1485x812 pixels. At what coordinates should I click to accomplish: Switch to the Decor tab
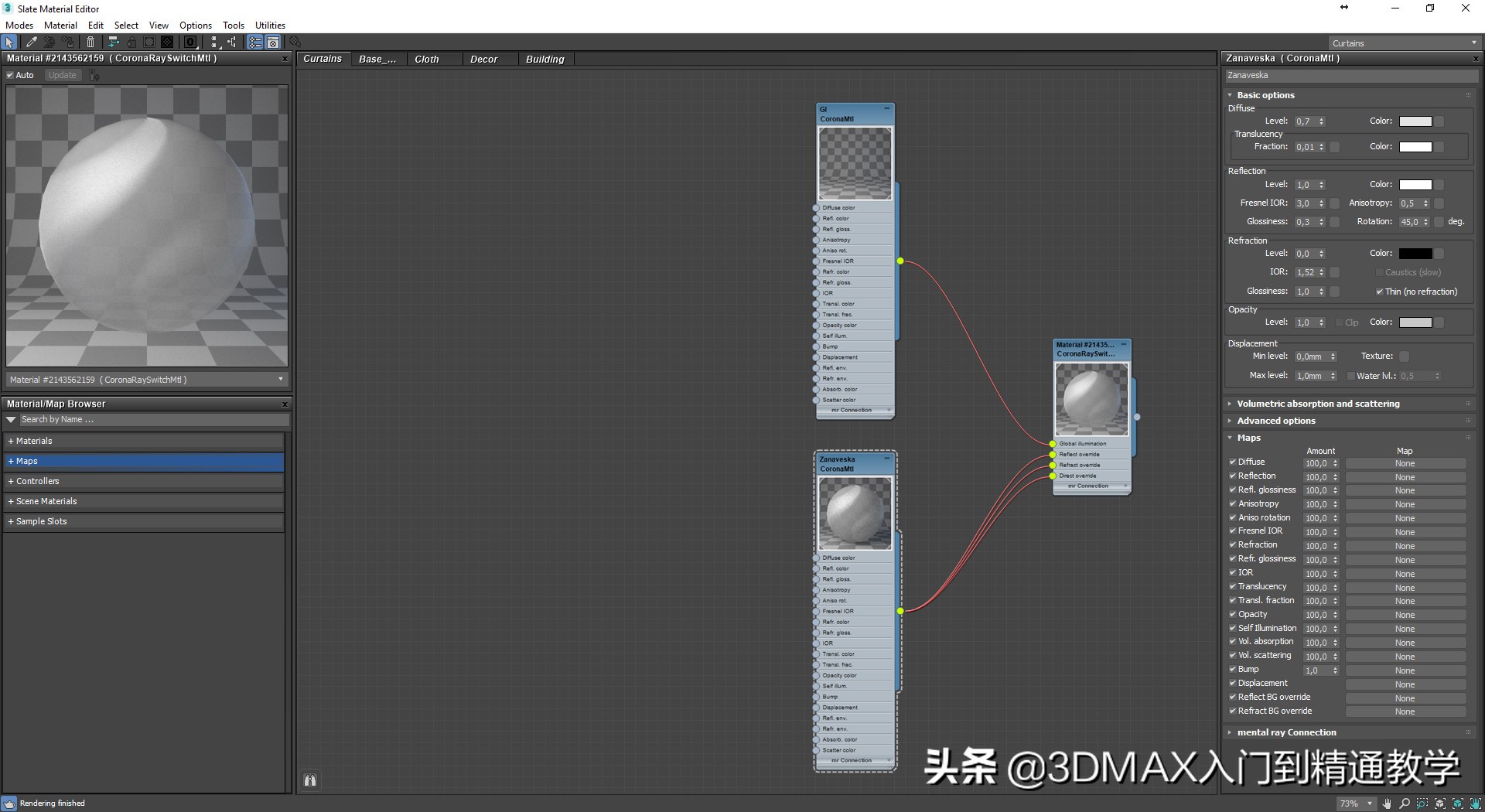(483, 59)
